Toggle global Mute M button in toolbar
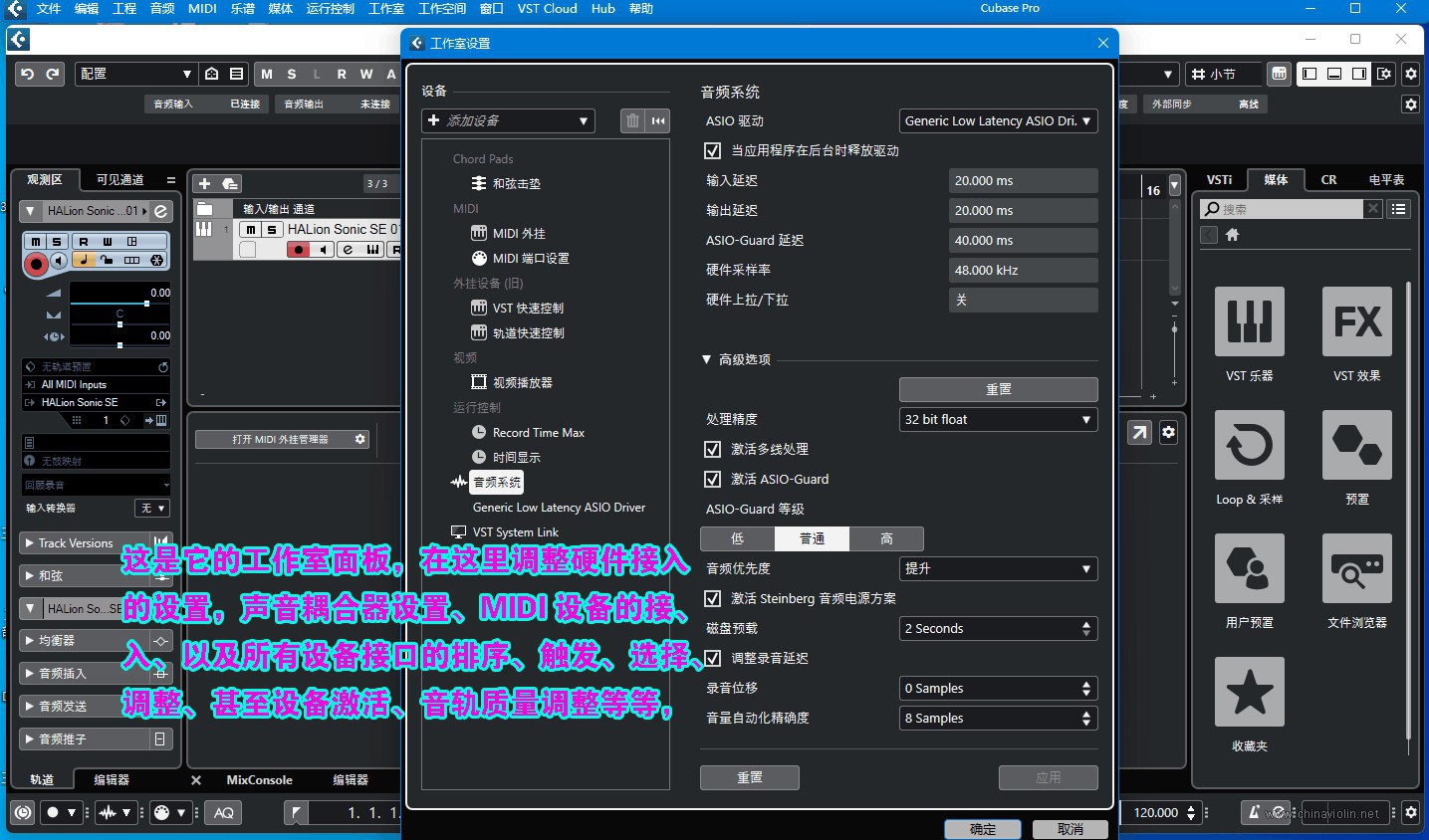Viewport: 1429px width, 840px height. click(266, 74)
